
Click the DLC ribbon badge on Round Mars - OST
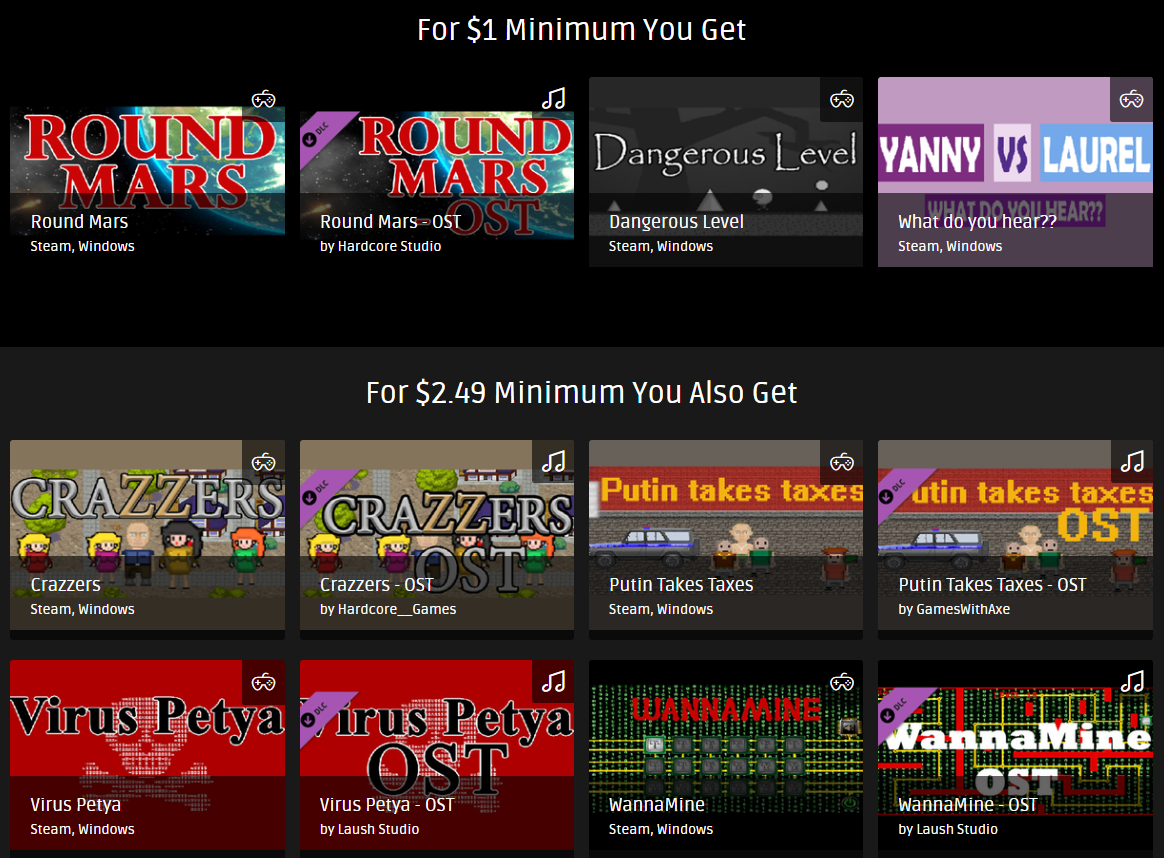[321, 133]
